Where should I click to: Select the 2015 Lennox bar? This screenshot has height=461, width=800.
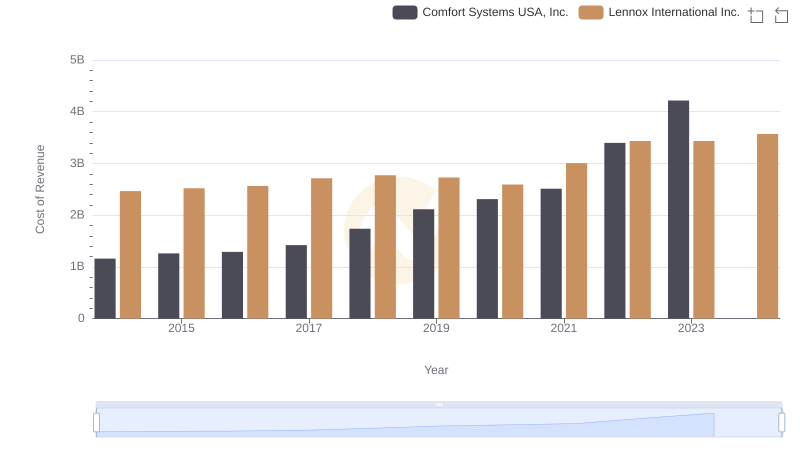[x=194, y=253]
